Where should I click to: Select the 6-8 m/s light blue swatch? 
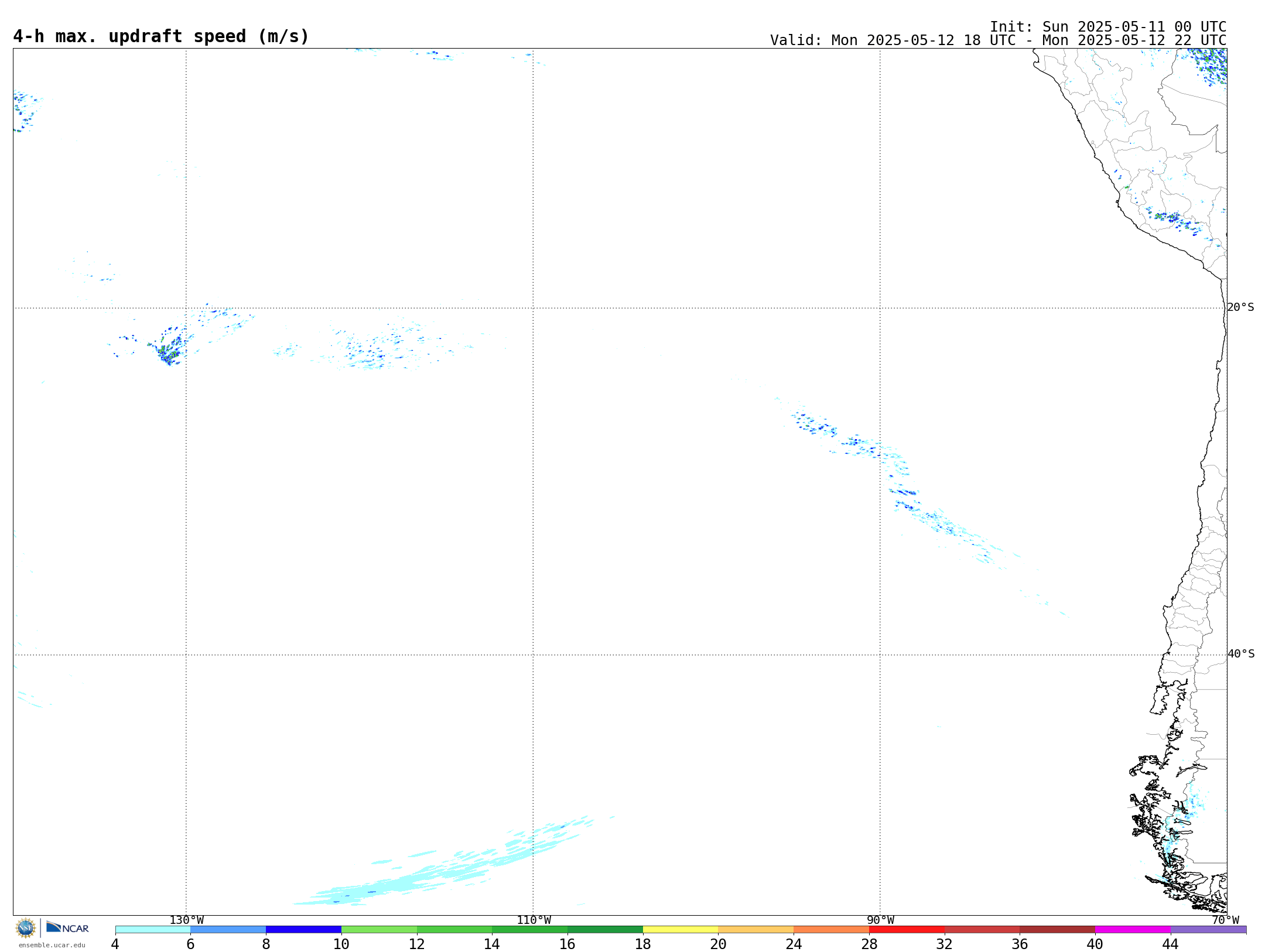pos(228,930)
